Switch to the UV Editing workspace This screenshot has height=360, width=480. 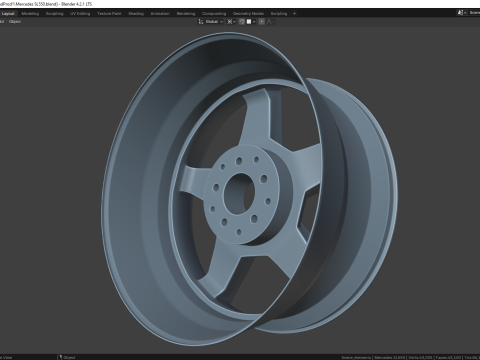point(80,14)
